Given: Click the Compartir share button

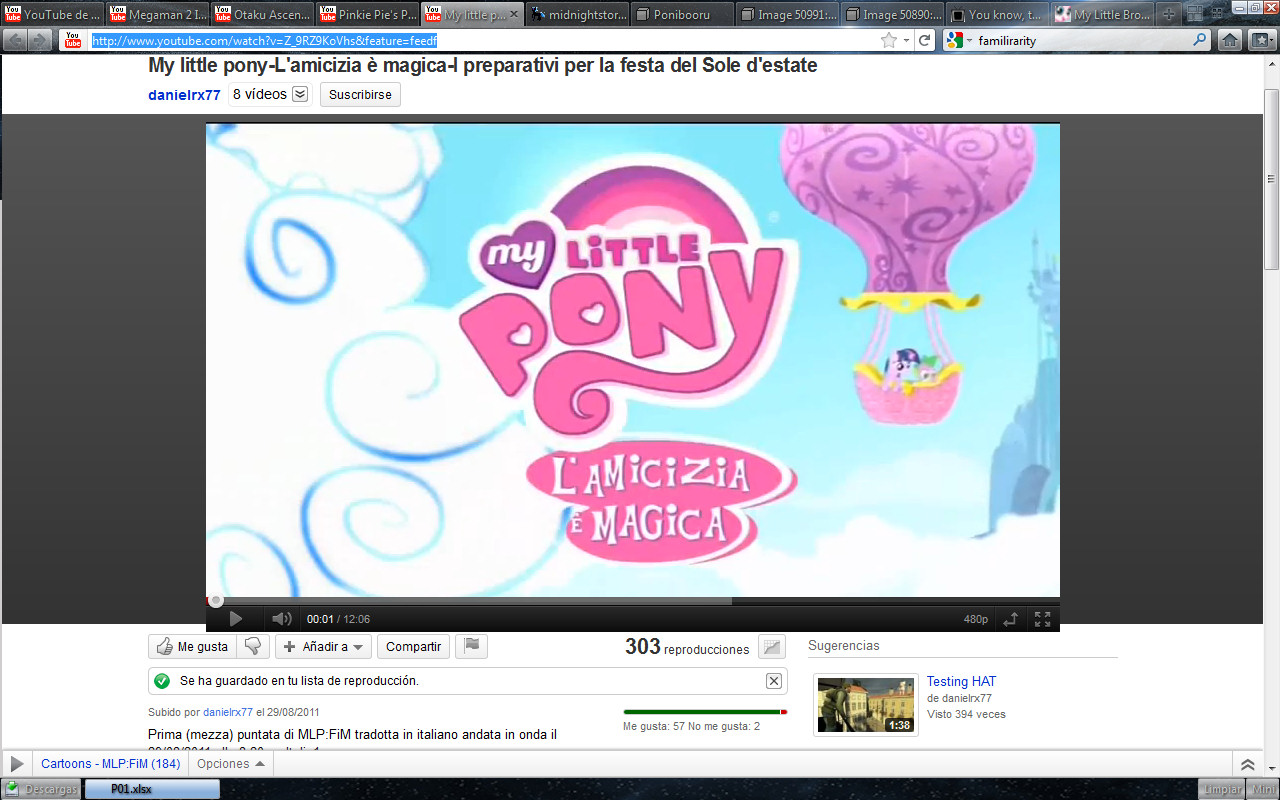Looking at the screenshot, I should (x=414, y=647).
